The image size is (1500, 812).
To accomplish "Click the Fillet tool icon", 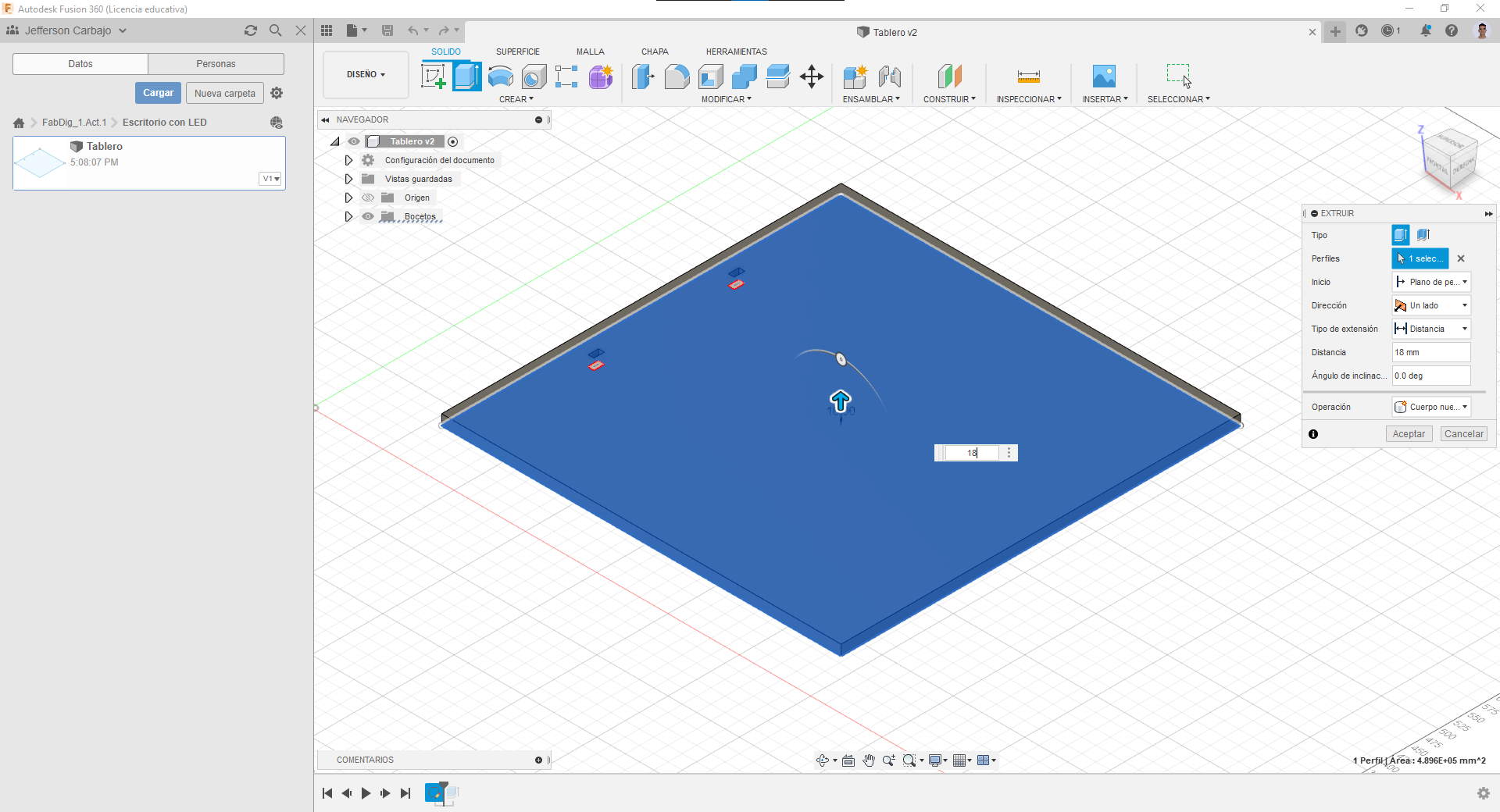I will click(x=677, y=77).
